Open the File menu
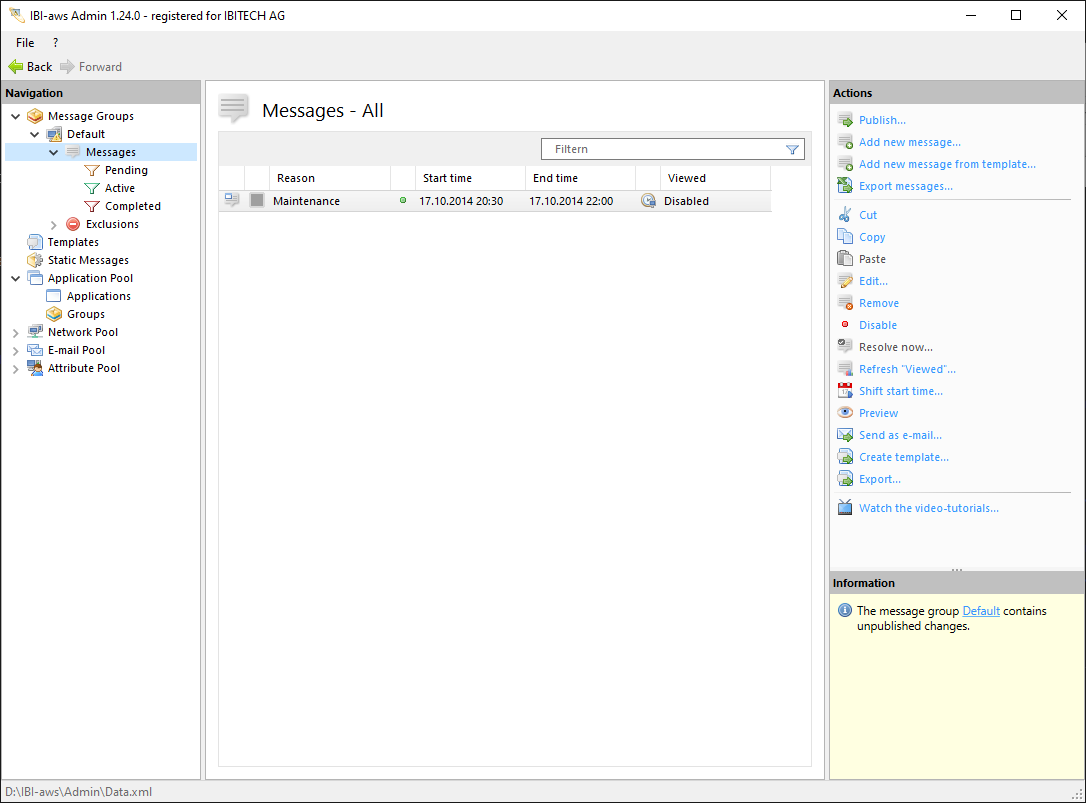This screenshot has width=1086, height=803. 25,43
